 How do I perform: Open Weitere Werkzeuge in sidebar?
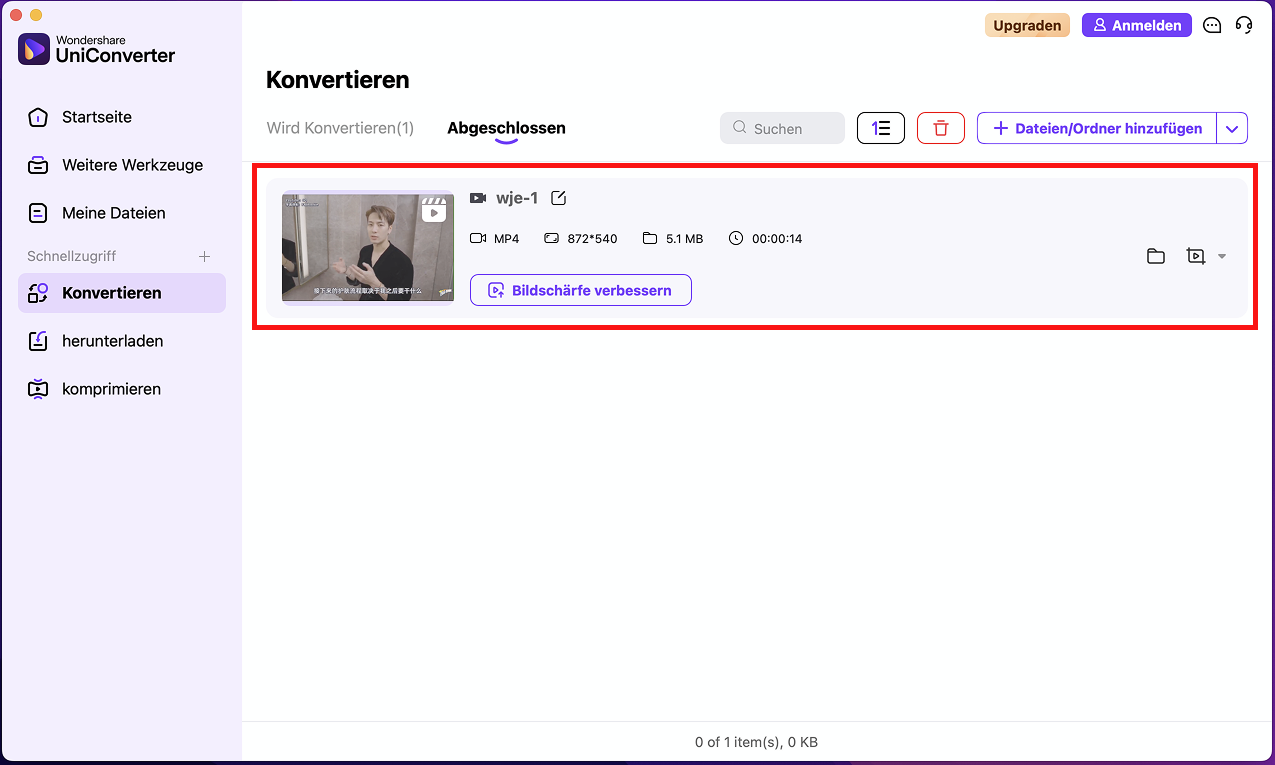[122, 165]
